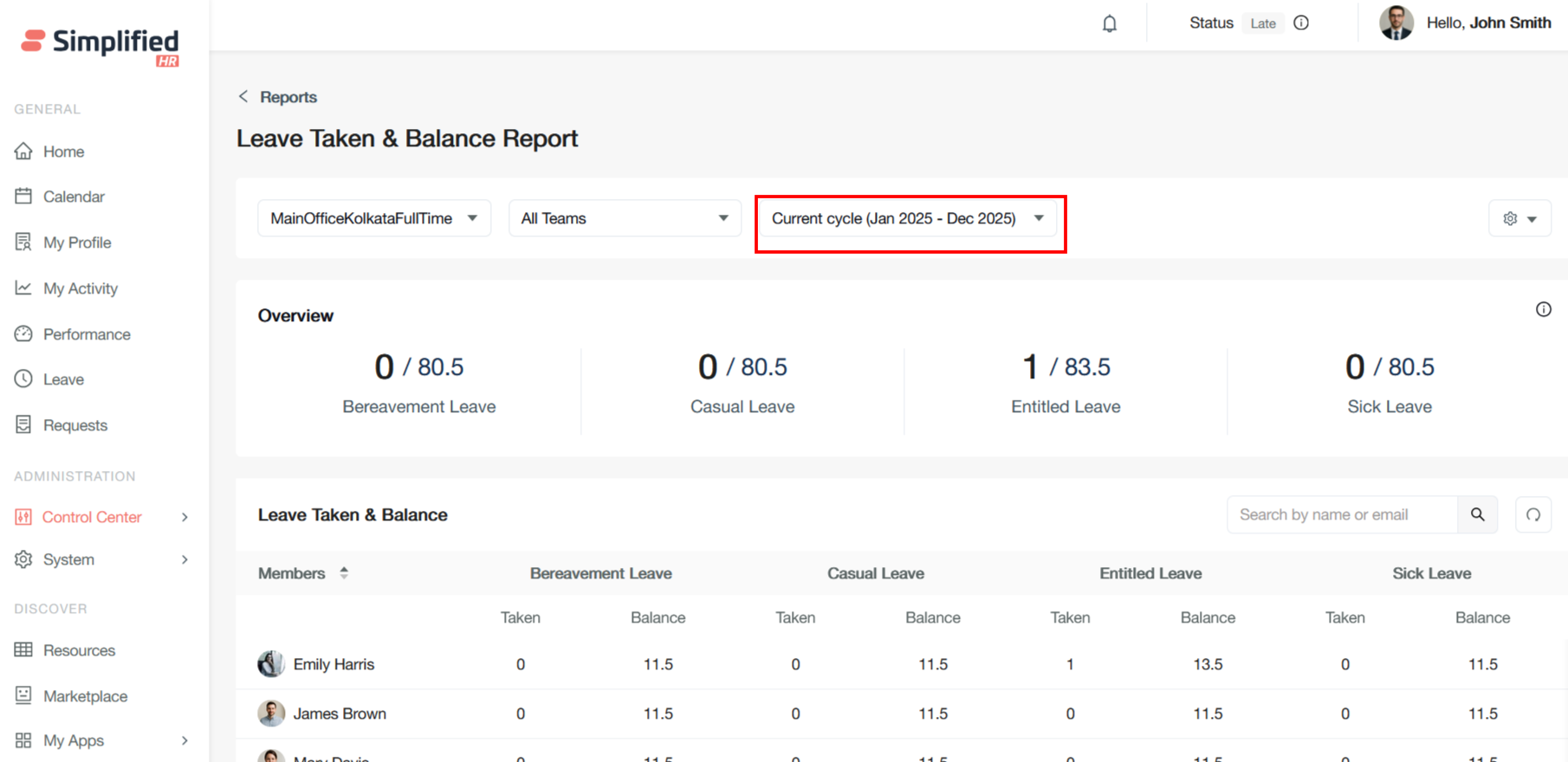
Task: Open Emily Harris's member row
Action: (x=334, y=664)
